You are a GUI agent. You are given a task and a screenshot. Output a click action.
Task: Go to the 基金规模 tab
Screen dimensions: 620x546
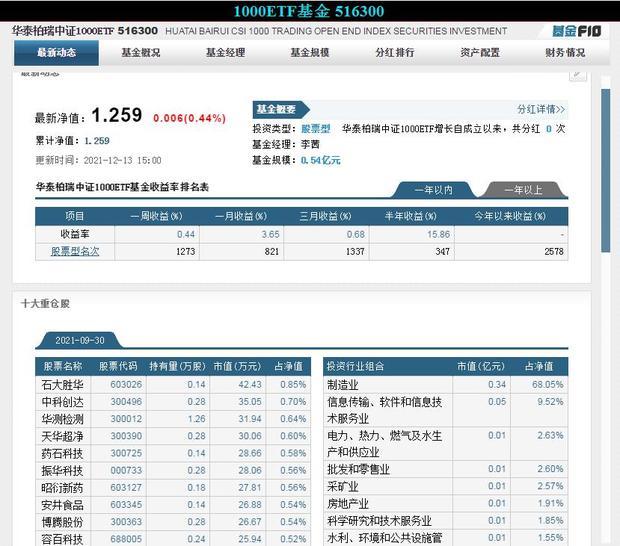coord(310,53)
